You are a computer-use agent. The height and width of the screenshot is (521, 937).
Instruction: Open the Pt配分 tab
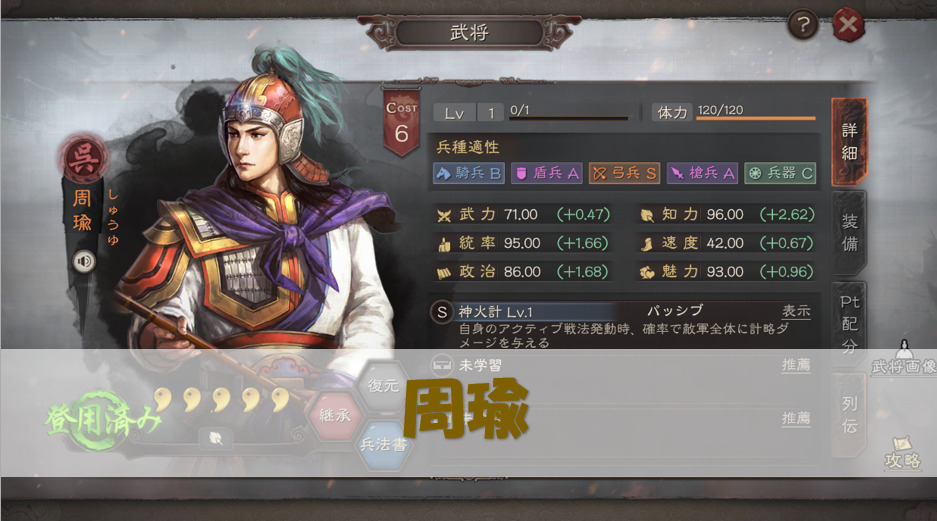849,323
